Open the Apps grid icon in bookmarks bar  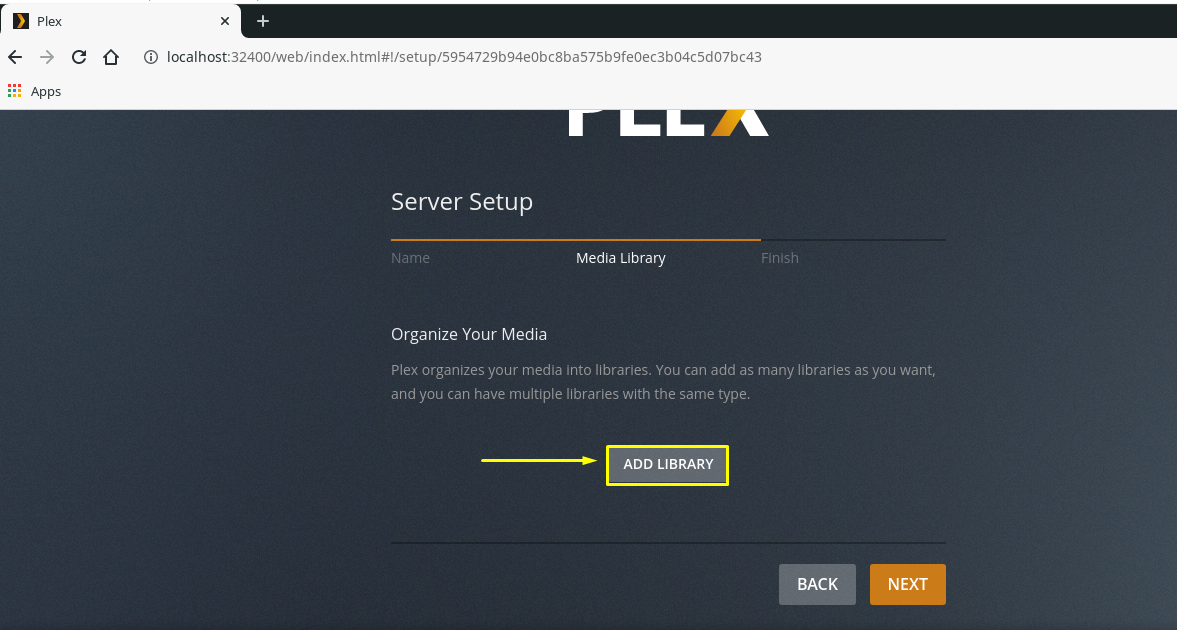[x=14, y=91]
